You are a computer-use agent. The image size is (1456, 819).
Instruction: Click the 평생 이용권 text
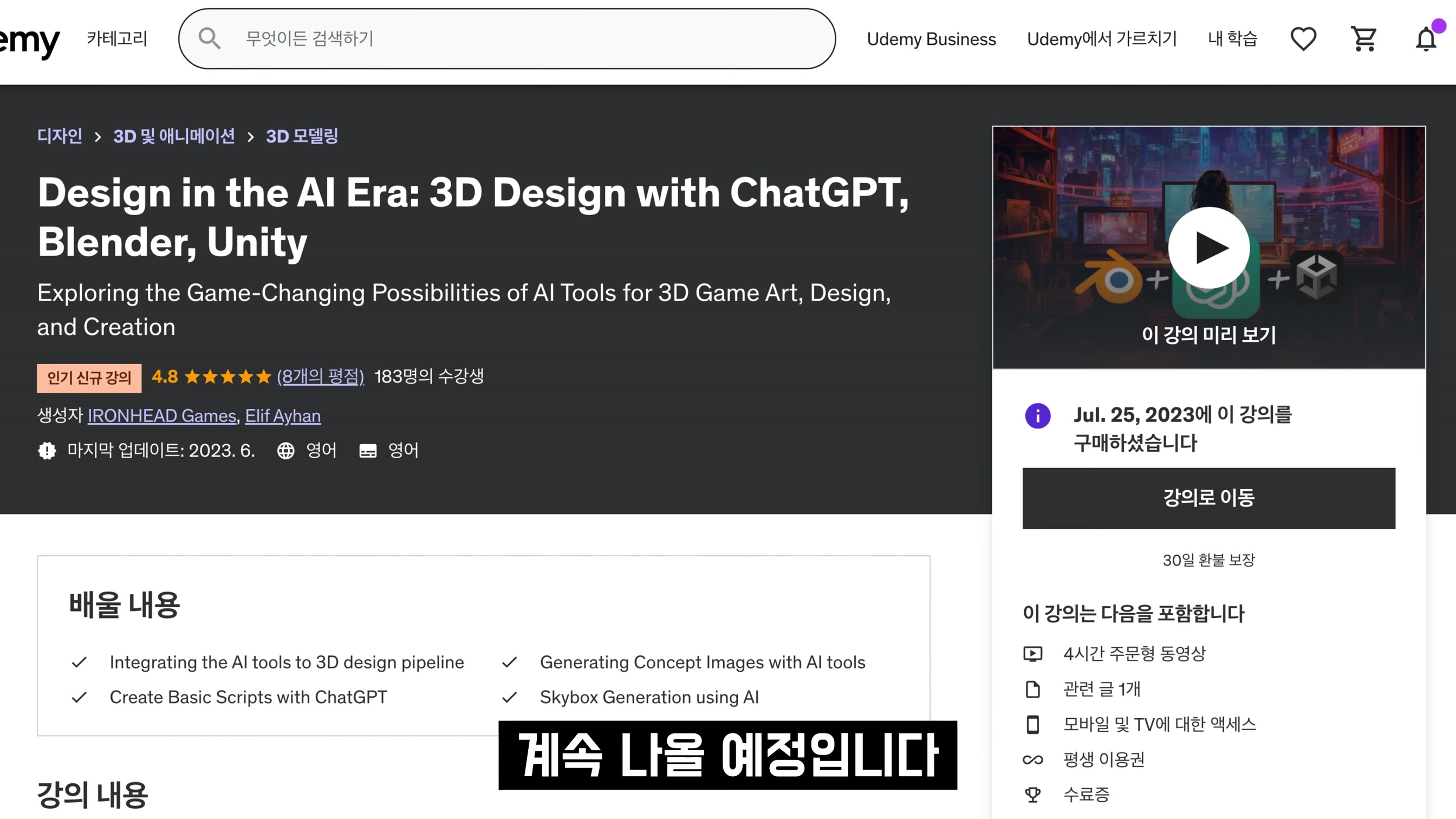1104,759
